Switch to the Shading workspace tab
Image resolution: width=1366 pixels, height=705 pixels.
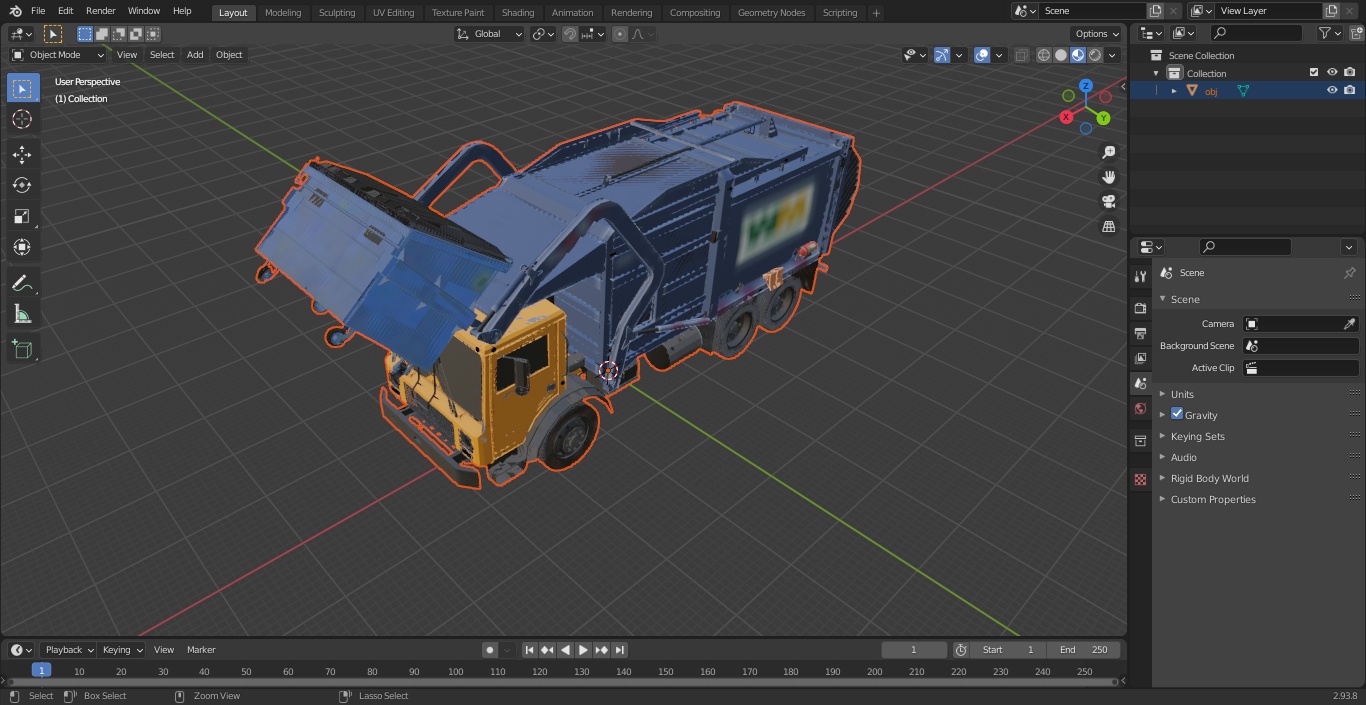pyautogui.click(x=518, y=13)
